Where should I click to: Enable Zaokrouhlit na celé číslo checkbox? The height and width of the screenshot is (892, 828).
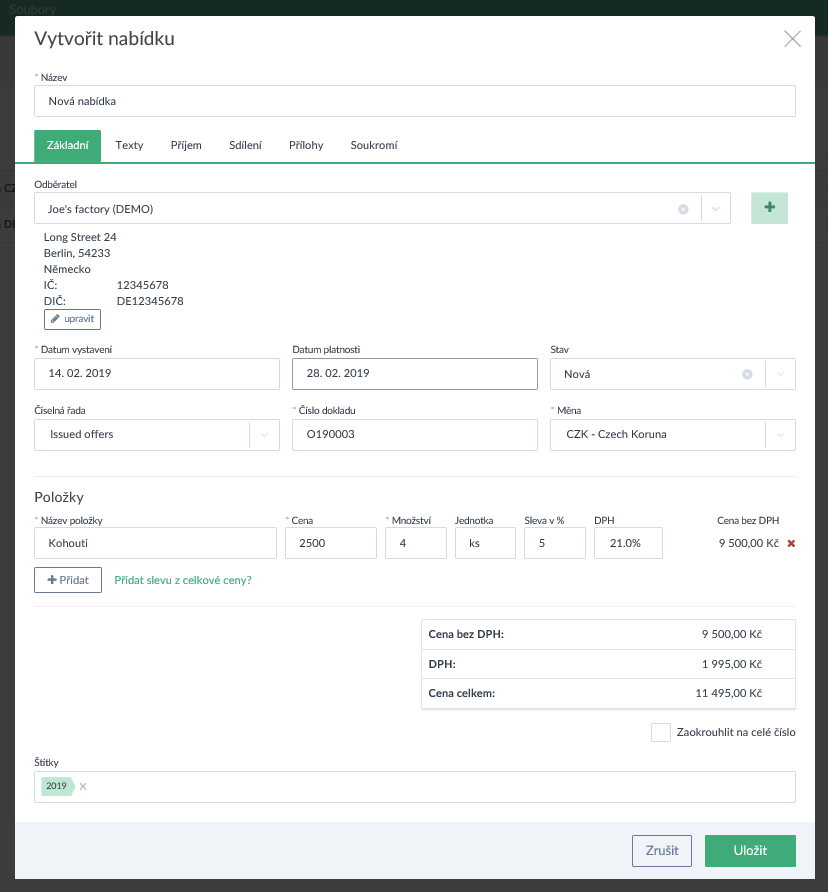click(660, 732)
